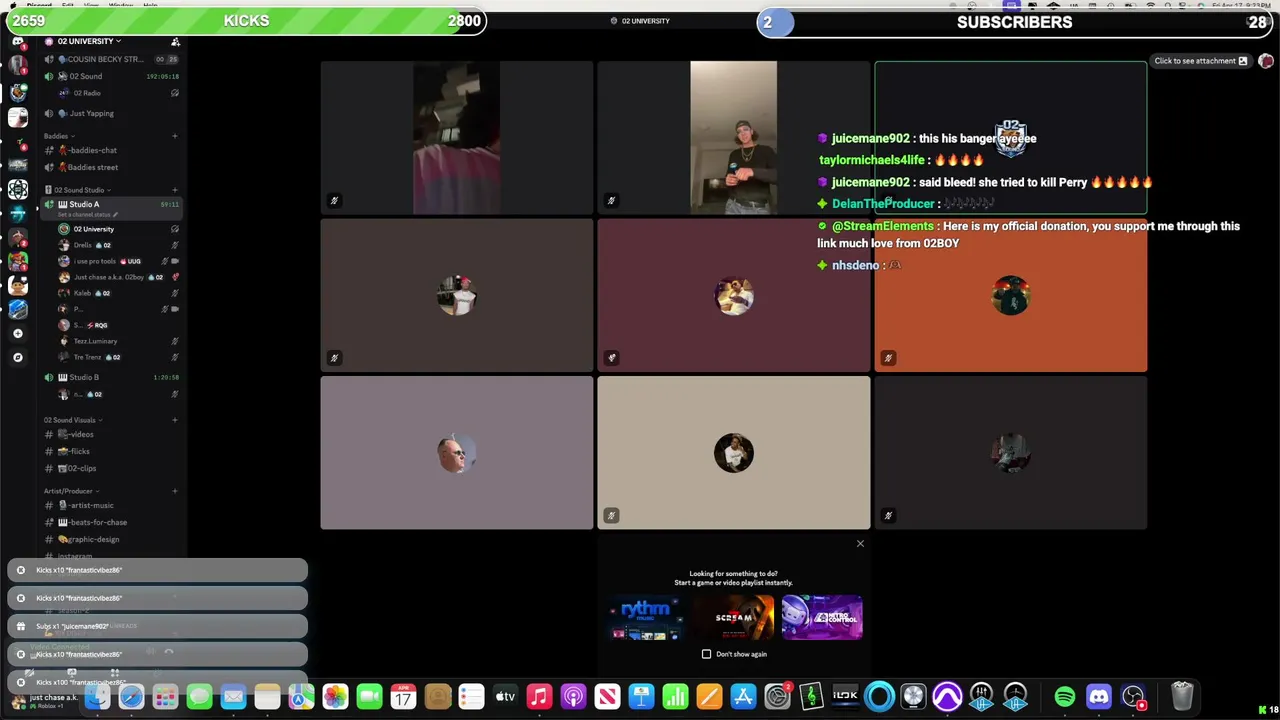The width and height of the screenshot is (1280, 720).
Task: Open Messages from the Dock
Action: [x=199, y=696]
